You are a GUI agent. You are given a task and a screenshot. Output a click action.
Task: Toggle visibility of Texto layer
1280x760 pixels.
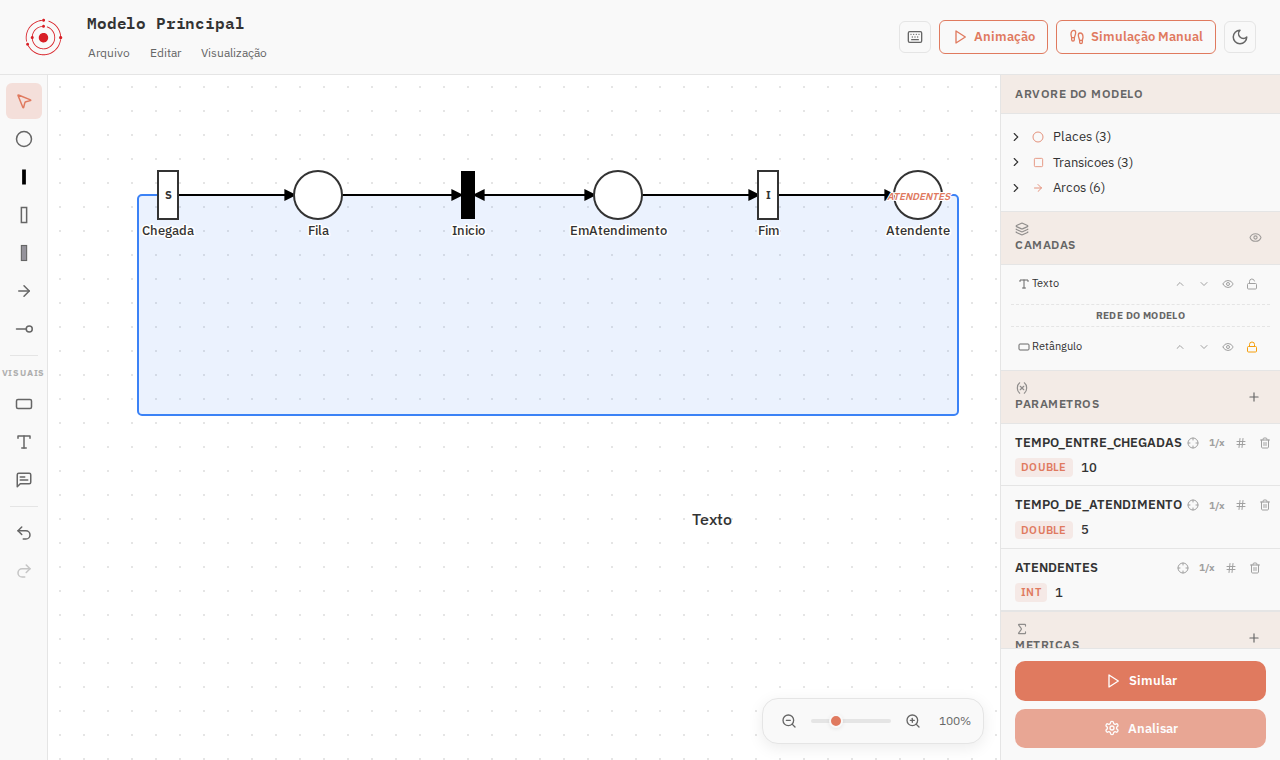1228,284
